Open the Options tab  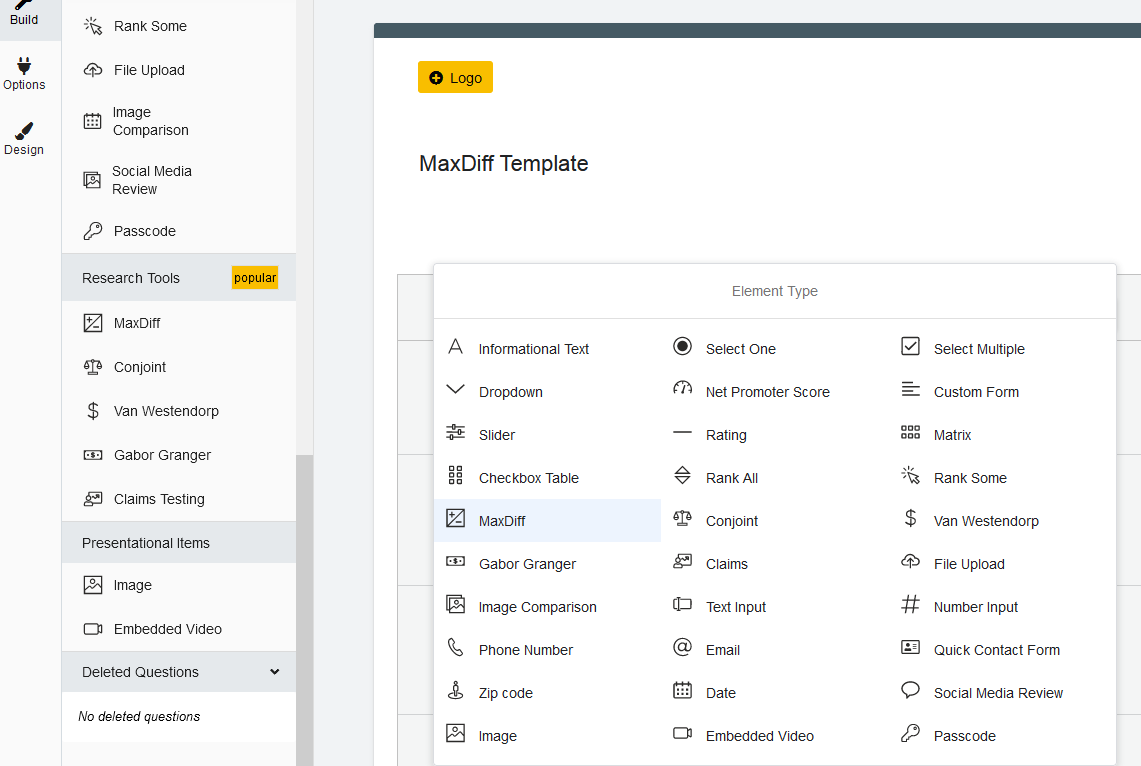pyautogui.click(x=24, y=73)
